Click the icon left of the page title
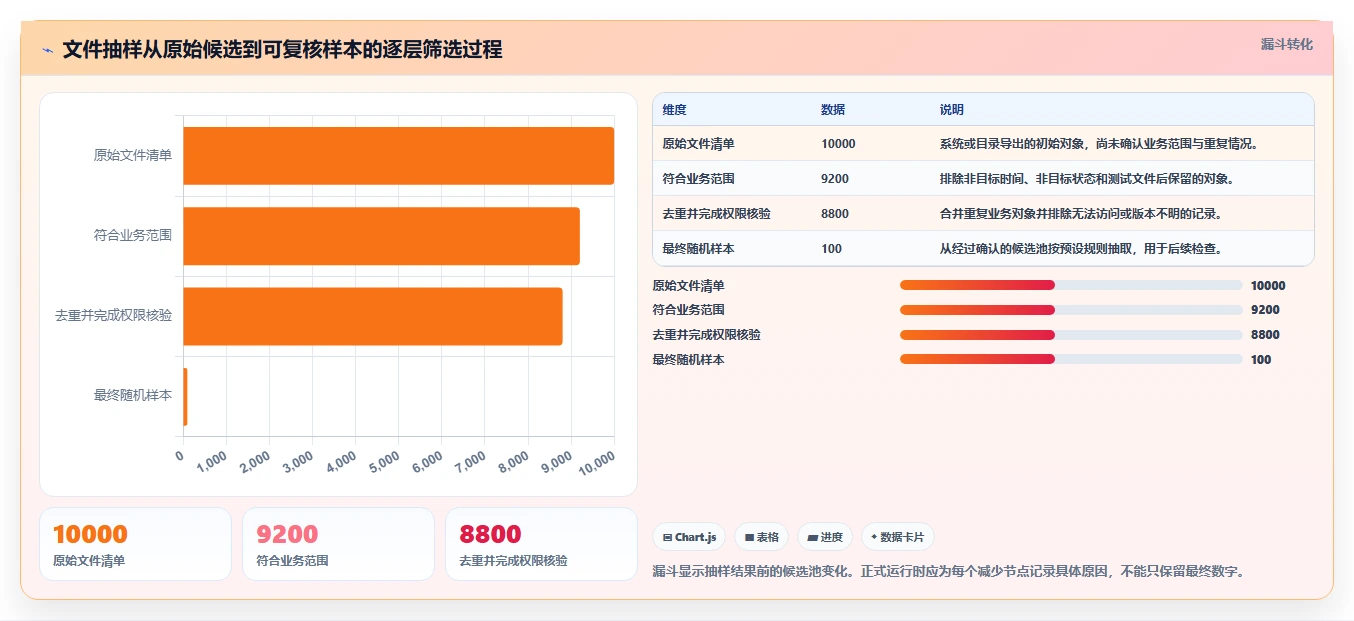1354x621 pixels. (47, 50)
